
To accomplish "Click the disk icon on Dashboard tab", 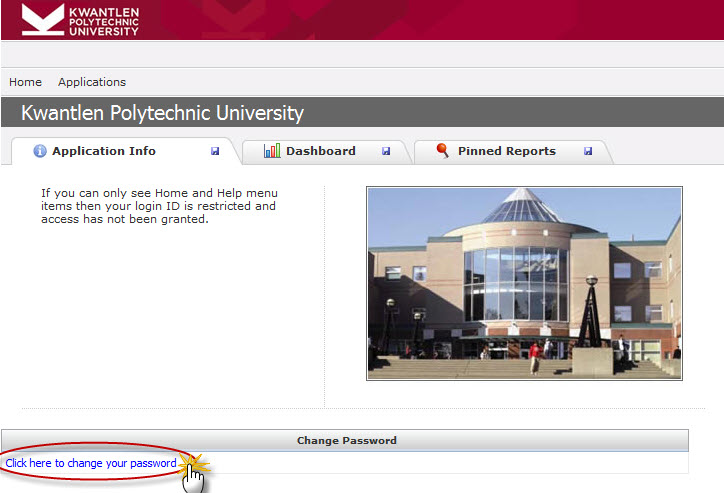I will pos(386,152).
